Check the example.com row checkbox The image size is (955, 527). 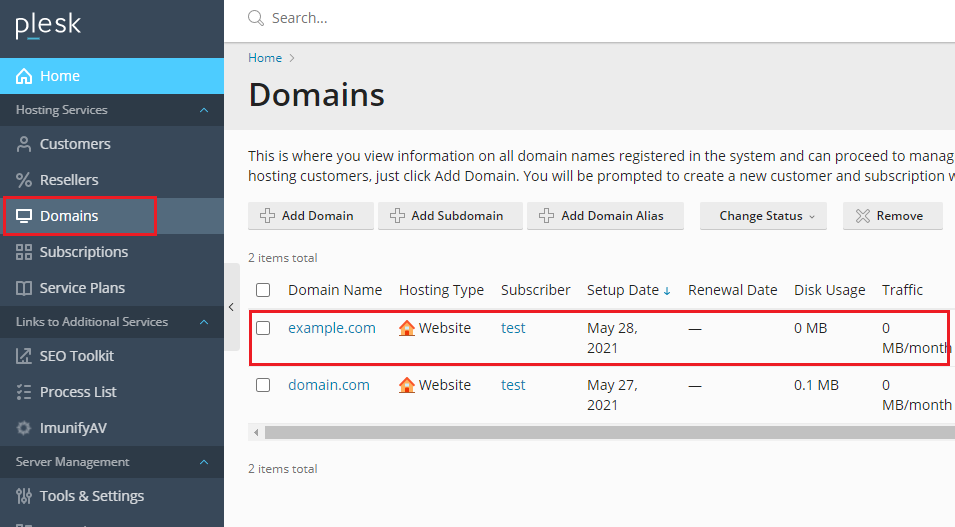tap(263, 328)
